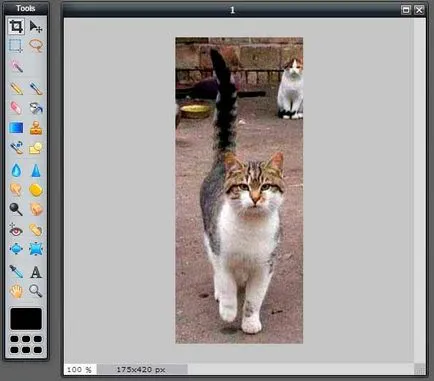Select the Burn hand tool
This screenshot has width=434, height=381.
pos(36,209)
